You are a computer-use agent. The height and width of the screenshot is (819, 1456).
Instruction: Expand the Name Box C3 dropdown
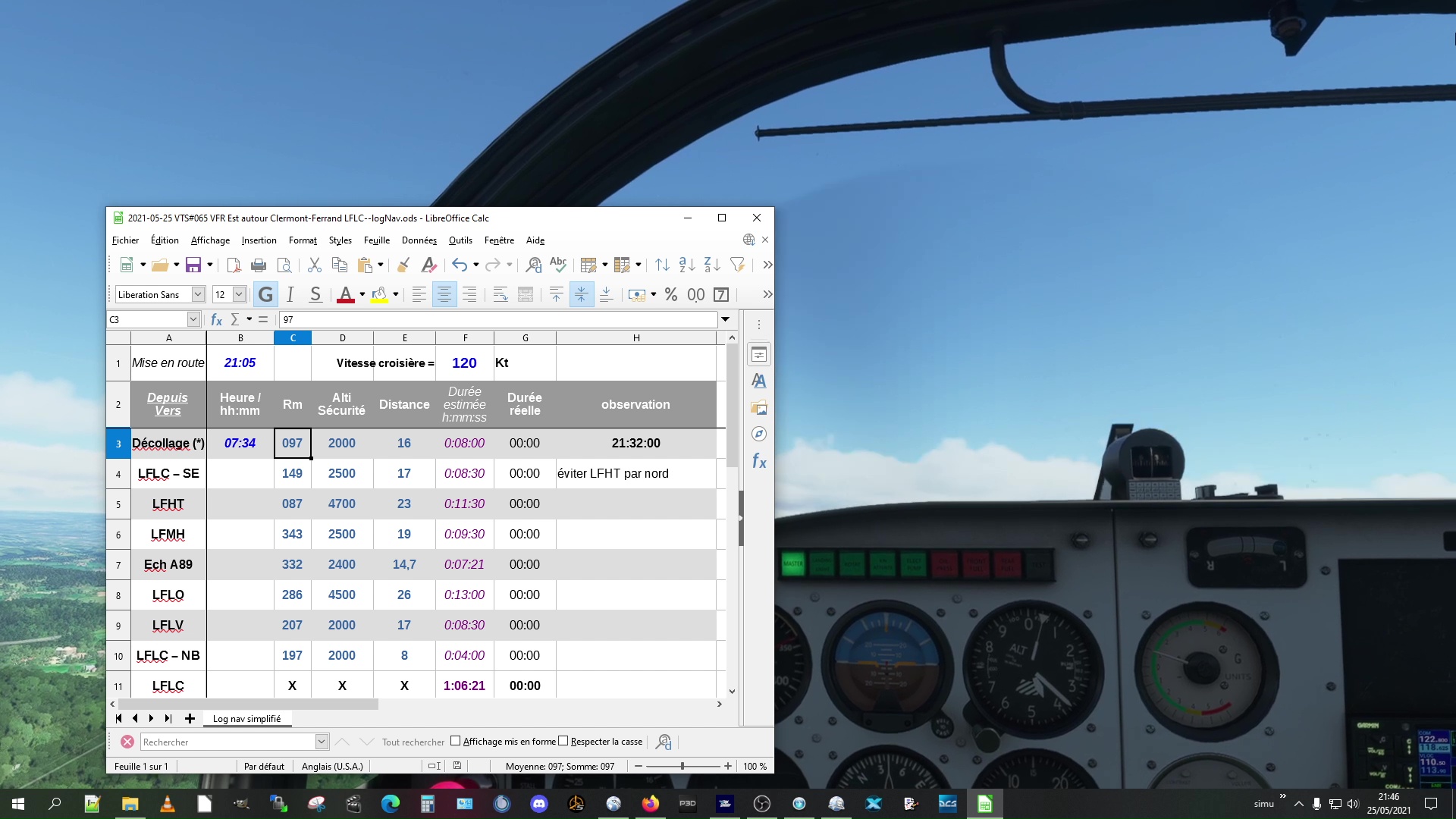(x=193, y=319)
